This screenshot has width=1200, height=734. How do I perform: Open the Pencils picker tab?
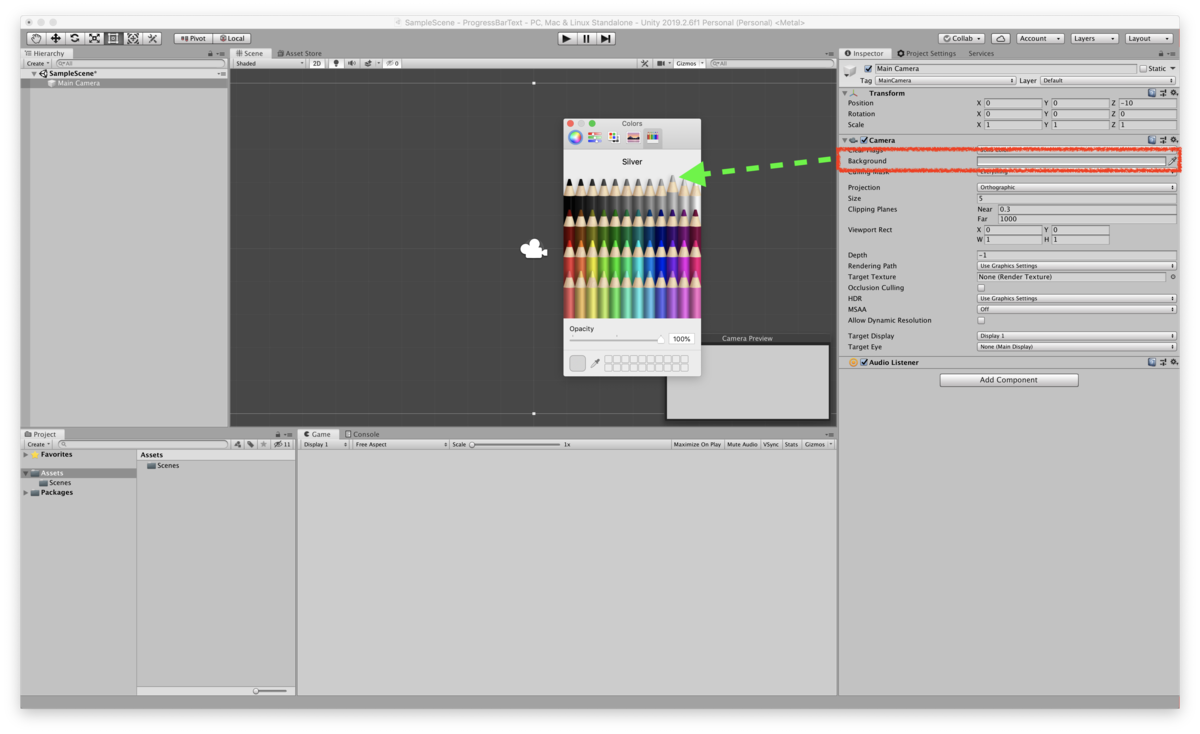click(x=652, y=137)
